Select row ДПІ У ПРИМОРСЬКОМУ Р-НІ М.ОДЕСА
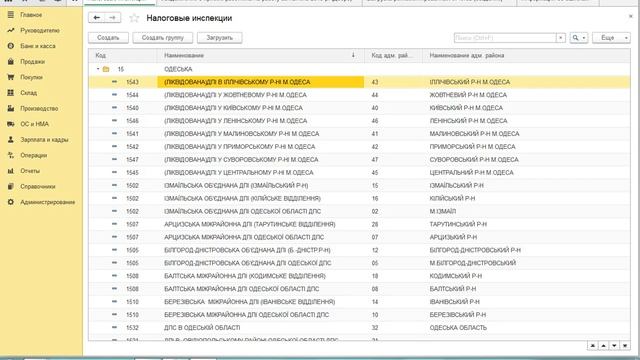 click(x=359, y=147)
